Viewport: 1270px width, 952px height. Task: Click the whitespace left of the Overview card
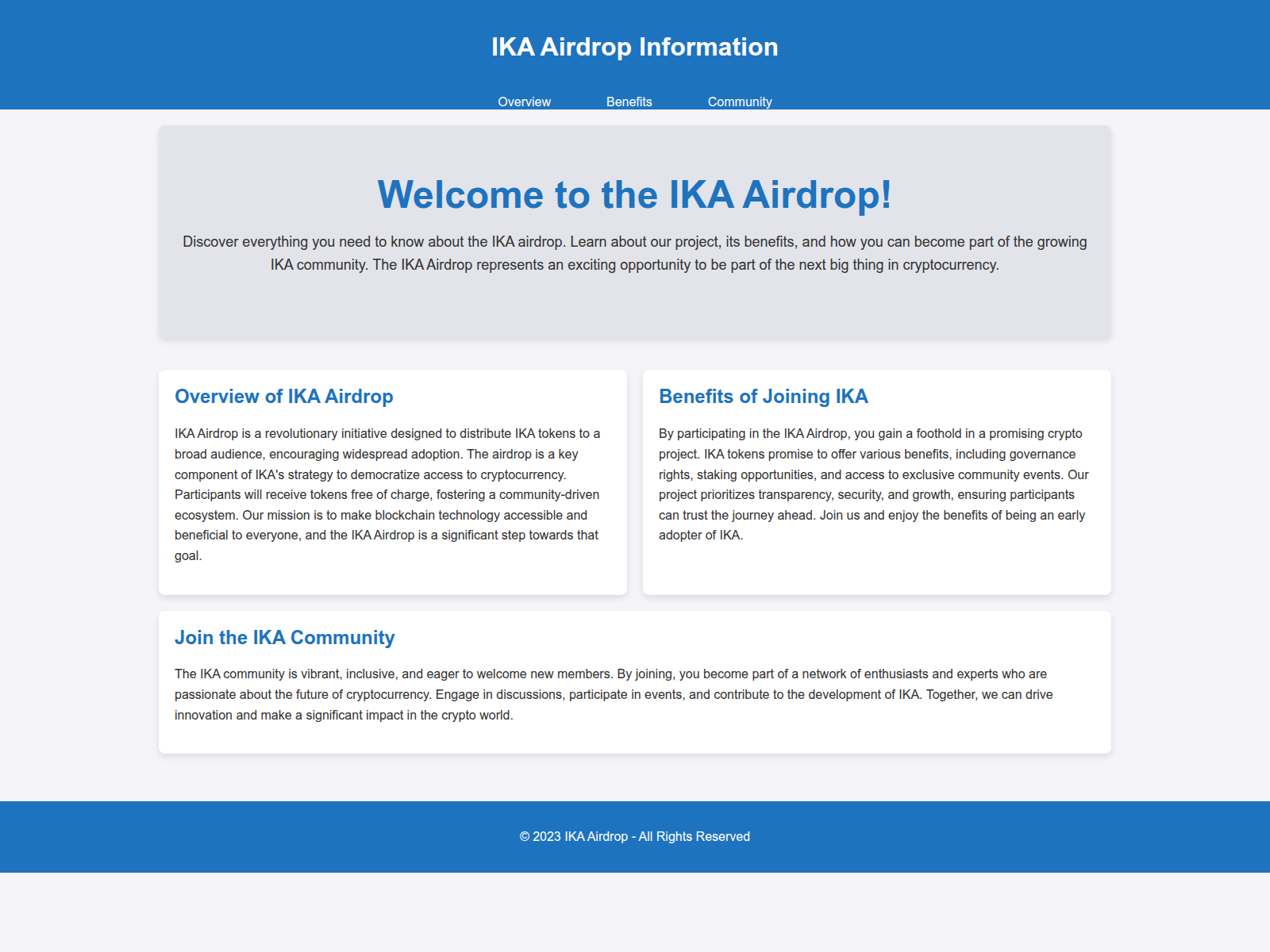tap(79, 476)
